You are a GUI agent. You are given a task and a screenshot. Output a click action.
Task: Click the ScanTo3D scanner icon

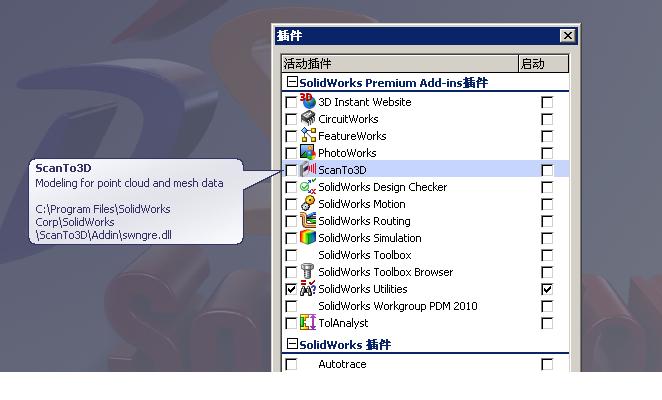pyautogui.click(x=308, y=169)
